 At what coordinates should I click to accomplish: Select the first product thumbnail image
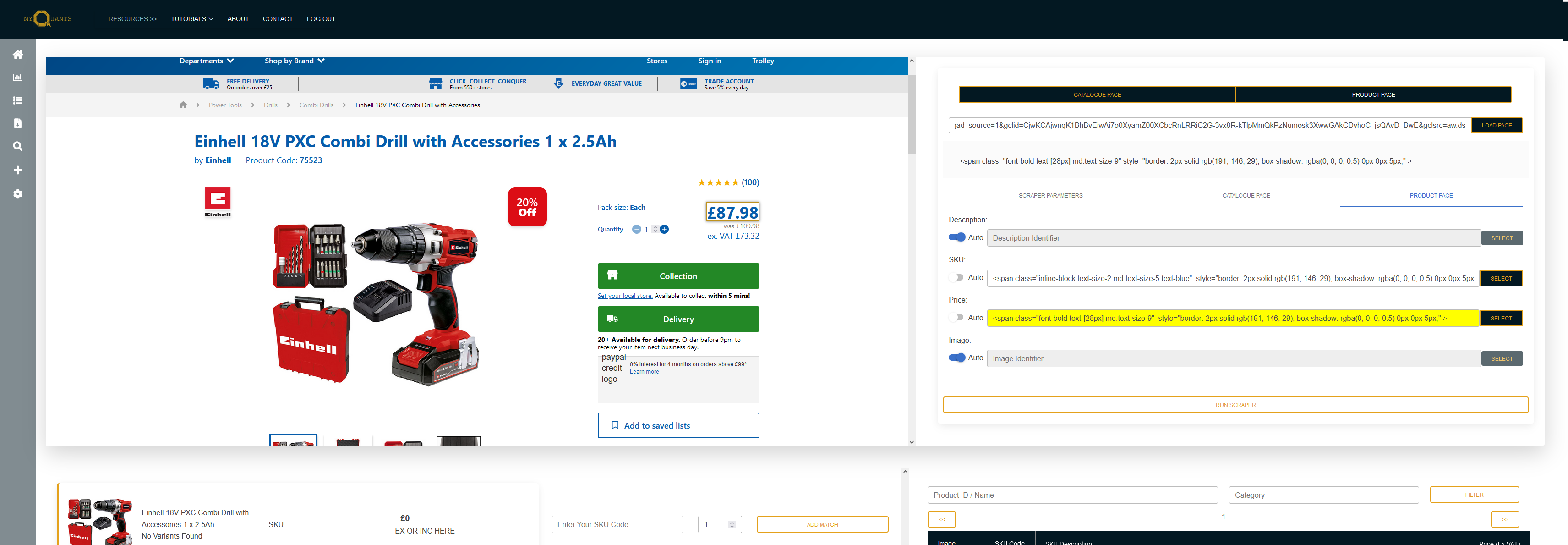tap(293, 440)
